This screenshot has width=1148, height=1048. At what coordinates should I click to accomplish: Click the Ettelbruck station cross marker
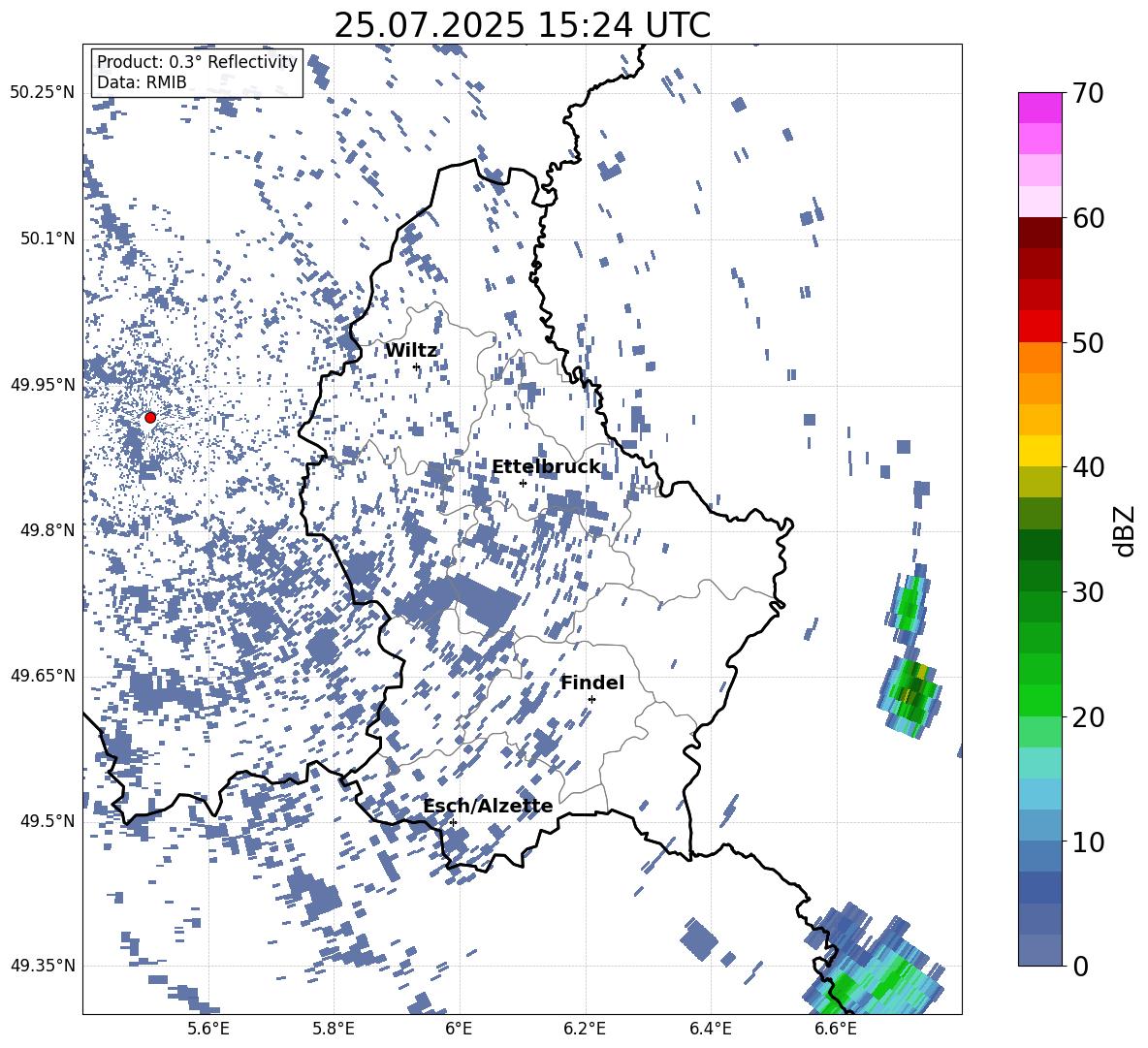pyautogui.click(x=523, y=483)
